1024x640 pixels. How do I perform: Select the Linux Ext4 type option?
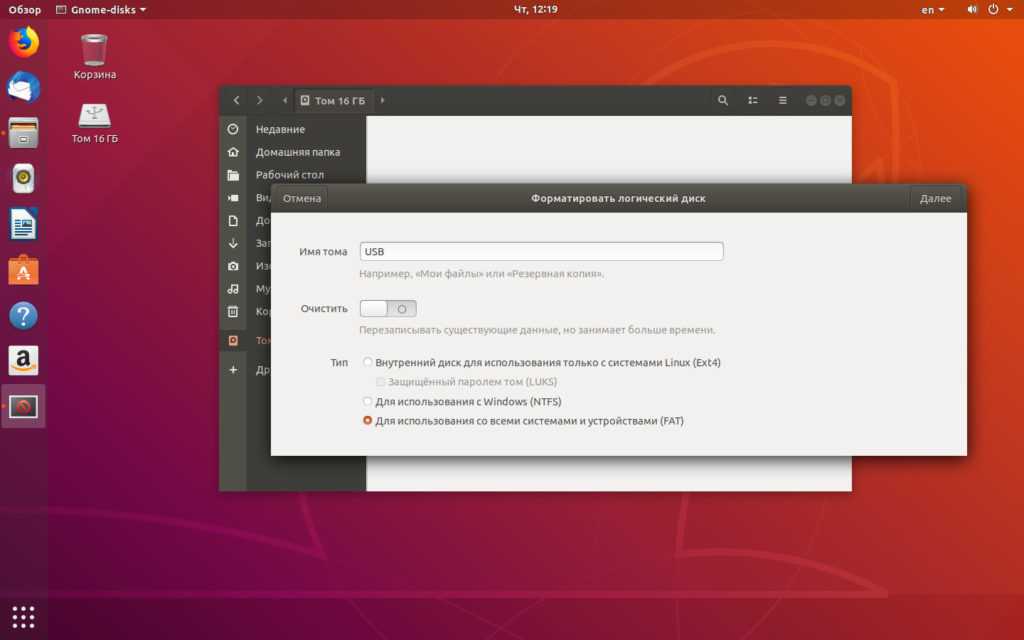368,362
